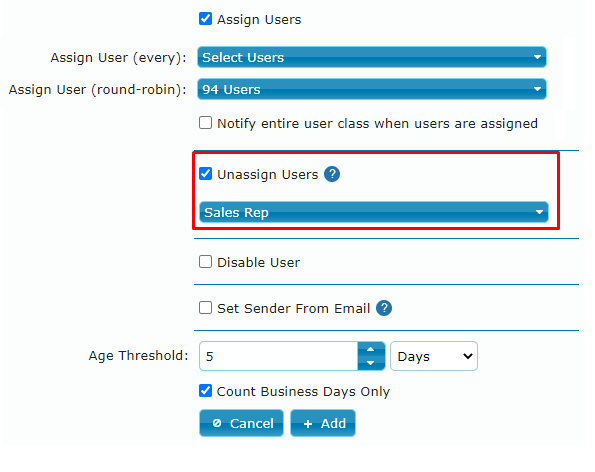595x472 pixels.
Task: Decrease Age Threshold with the down arrow
Action: [371, 363]
